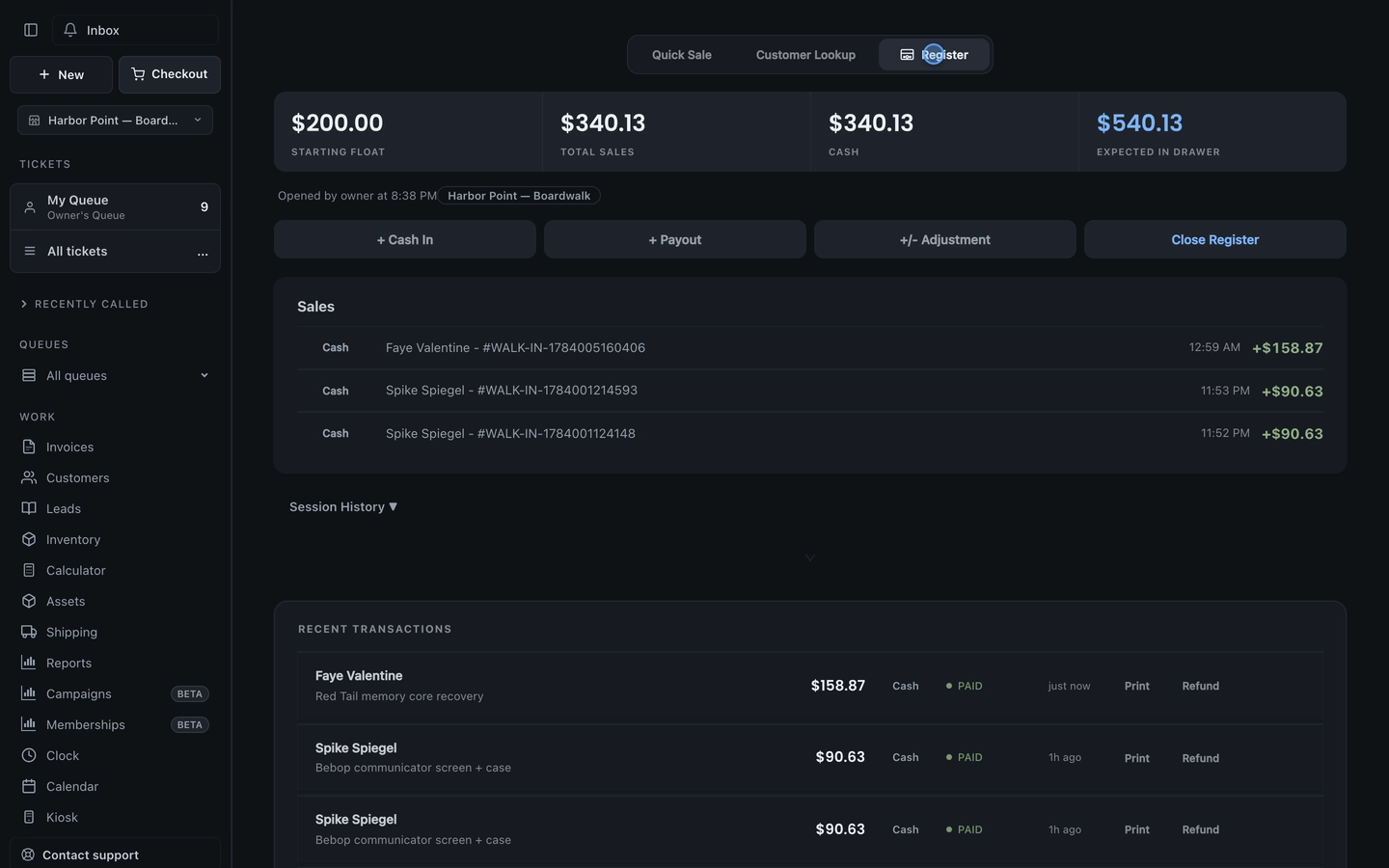Click the Leads book icon
Screen dimensions: 1389x868
29,508
